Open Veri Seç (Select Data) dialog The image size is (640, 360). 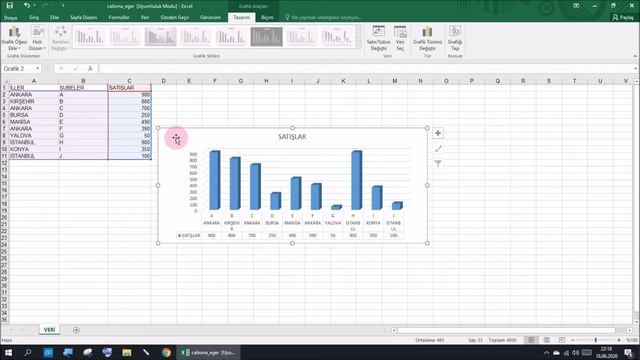coord(400,38)
